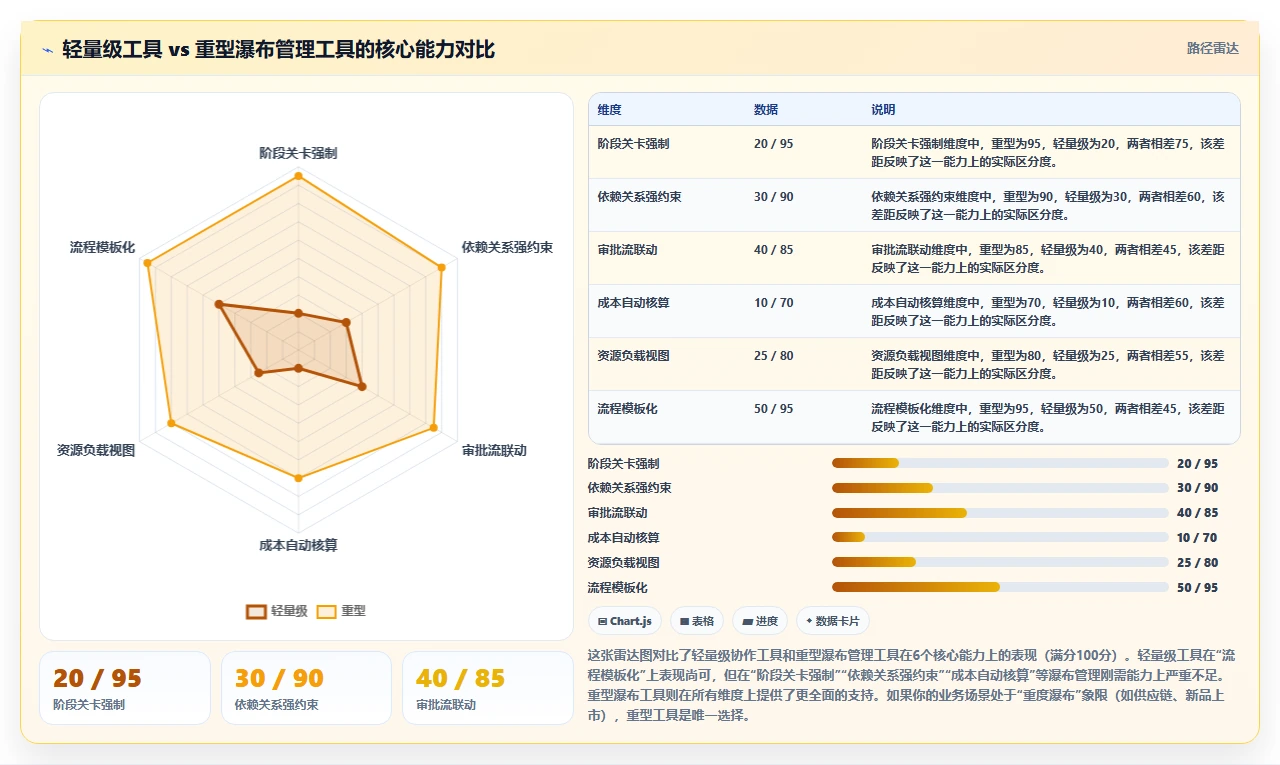The height and width of the screenshot is (765, 1280).
Task: Select the 审批流联动 table row name
Action: (627, 250)
